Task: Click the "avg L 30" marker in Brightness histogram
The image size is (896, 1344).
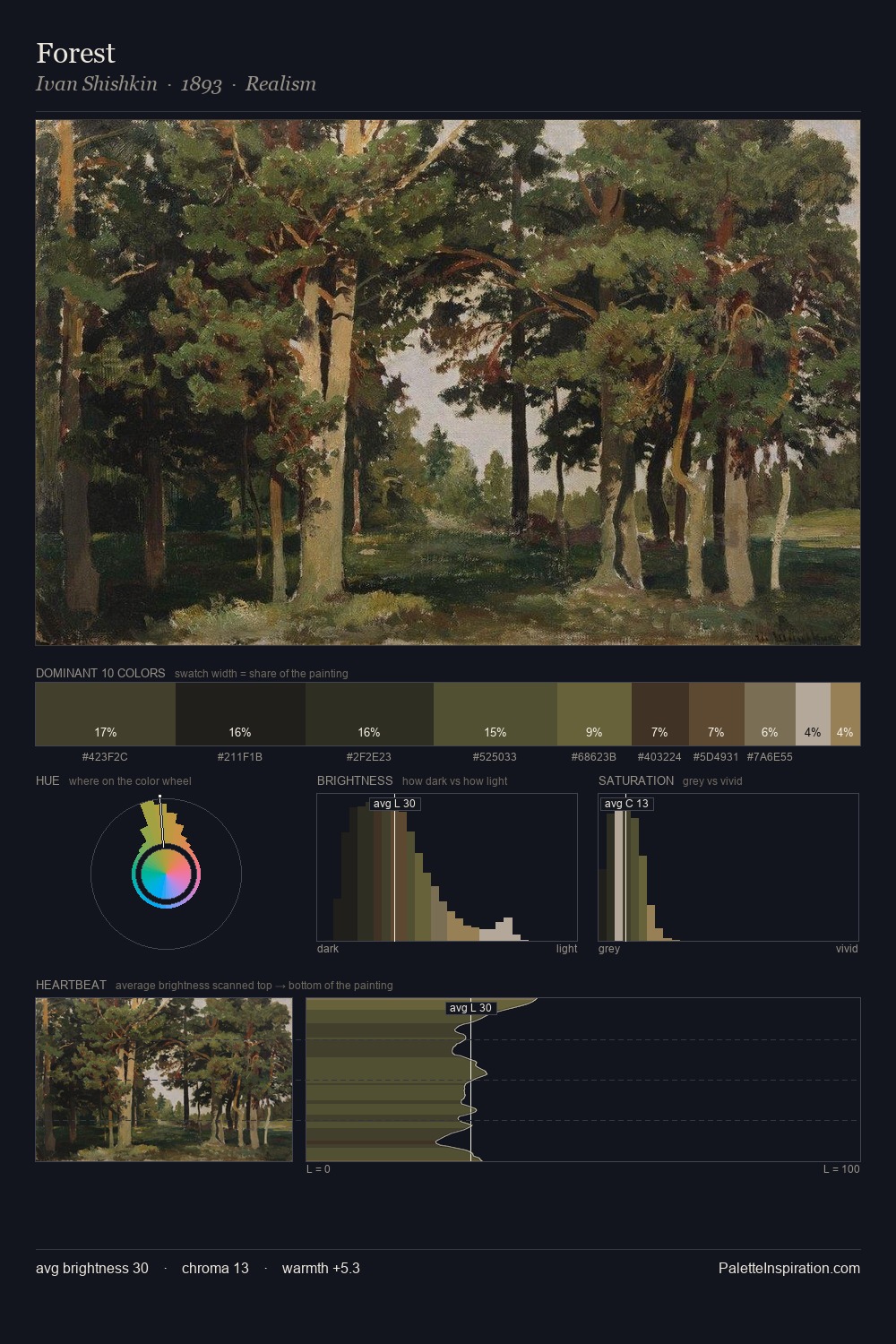Action: pyautogui.click(x=394, y=804)
